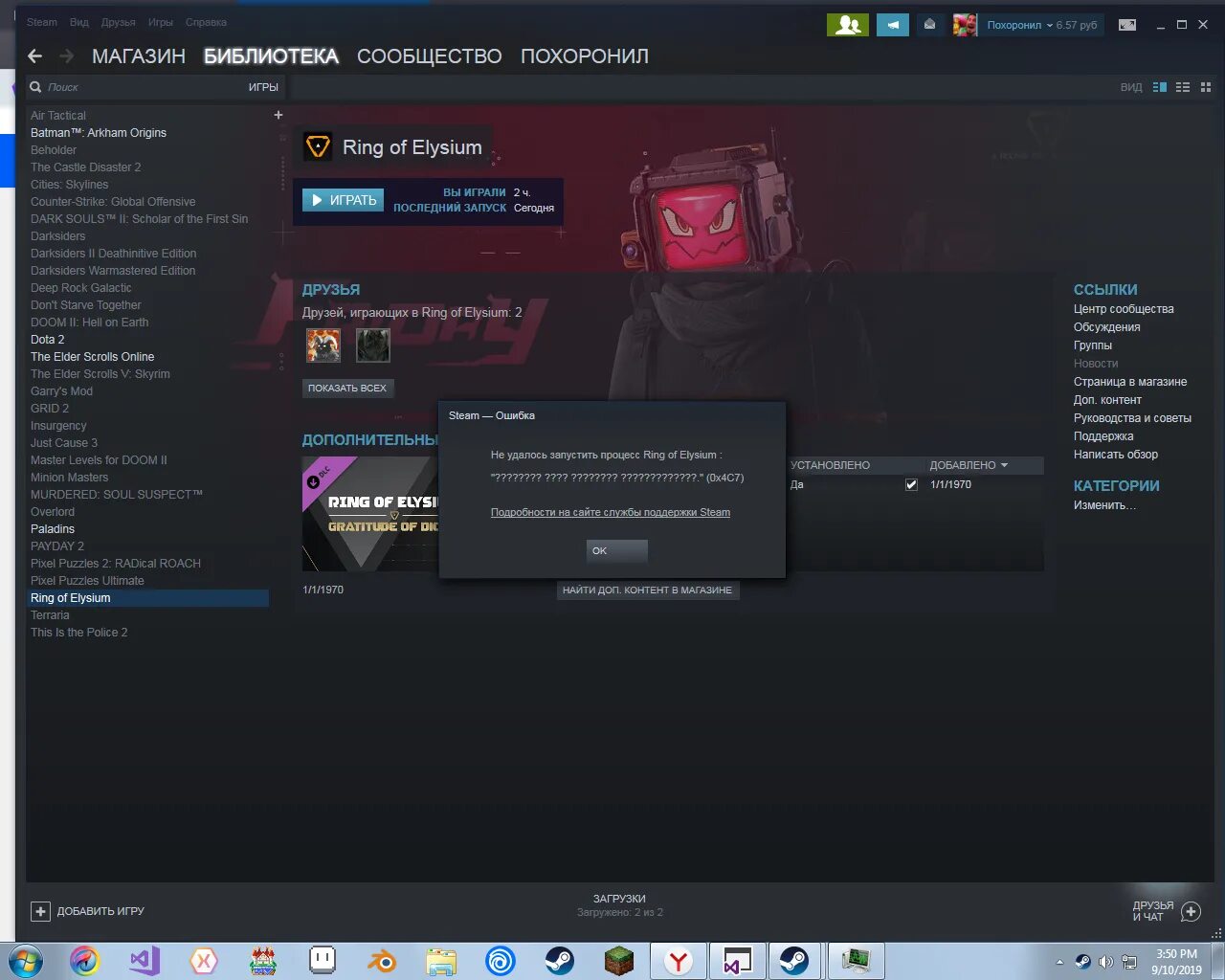Go forward with the right arrow
This screenshot has height=980, width=1225.
(x=66, y=56)
